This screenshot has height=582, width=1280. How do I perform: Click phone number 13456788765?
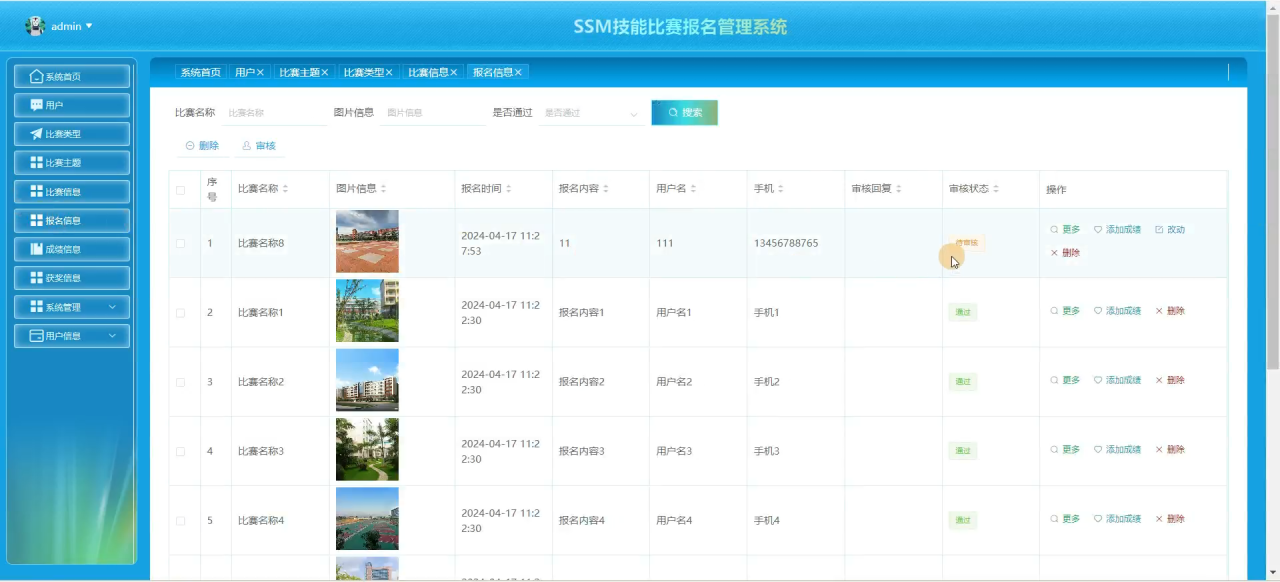(x=786, y=243)
